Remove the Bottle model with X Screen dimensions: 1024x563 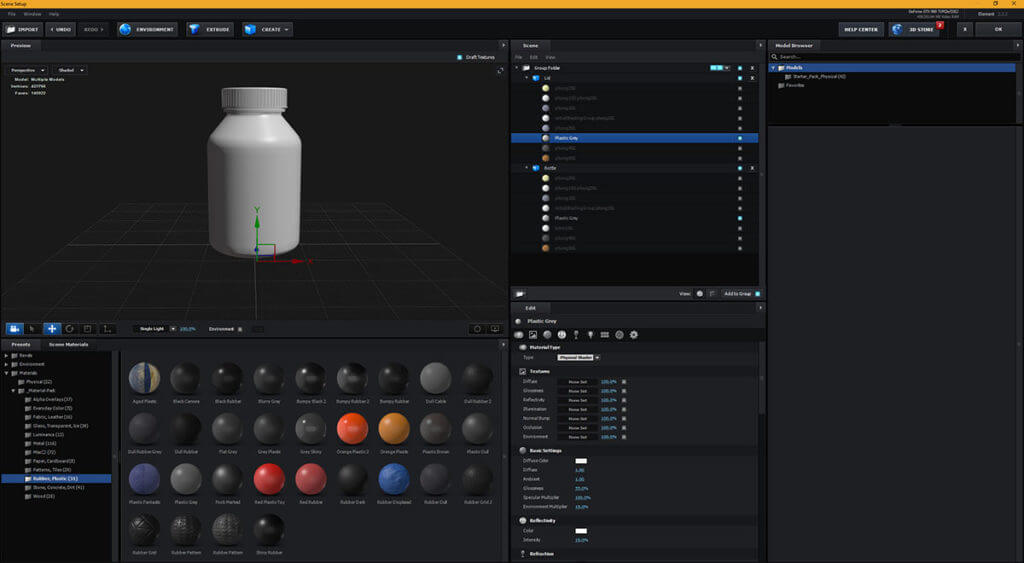(752, 168)
